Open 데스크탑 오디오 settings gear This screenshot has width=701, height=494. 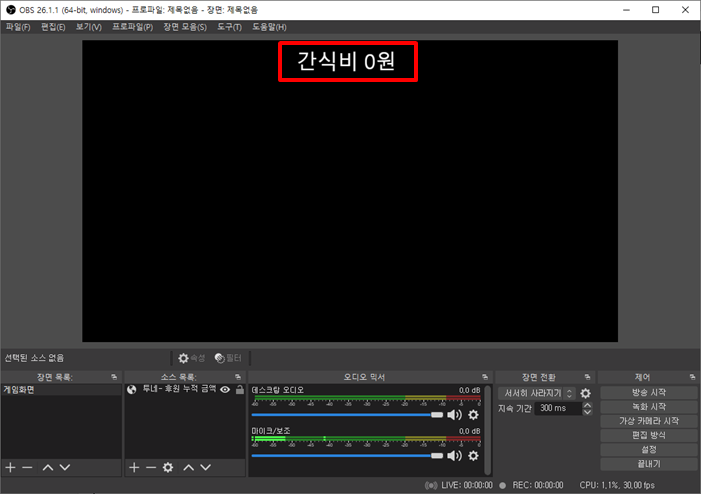[x=473, y=415]
